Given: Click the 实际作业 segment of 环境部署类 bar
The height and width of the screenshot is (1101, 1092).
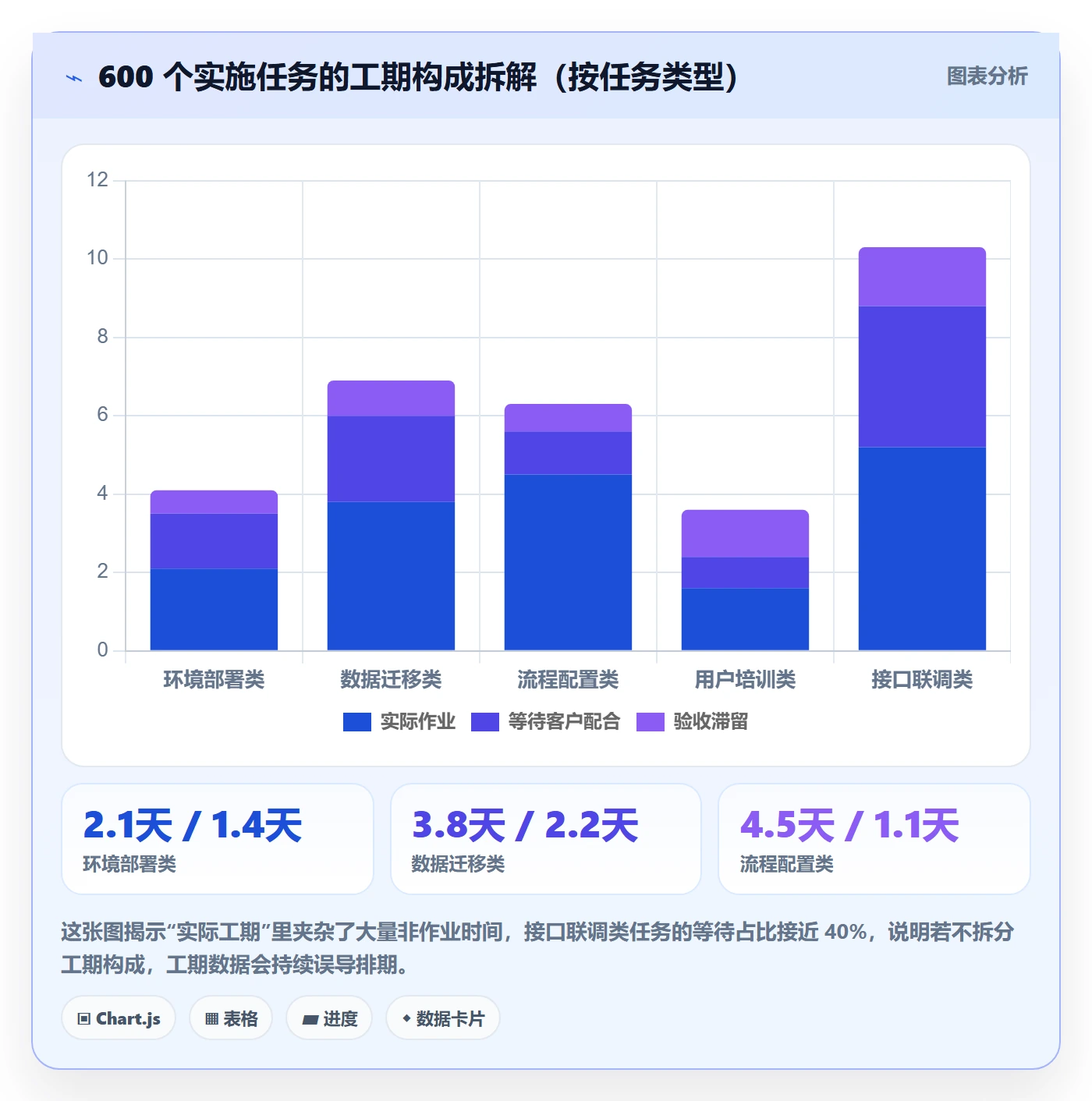Looking at the screenshot, I should pos(214,610).
